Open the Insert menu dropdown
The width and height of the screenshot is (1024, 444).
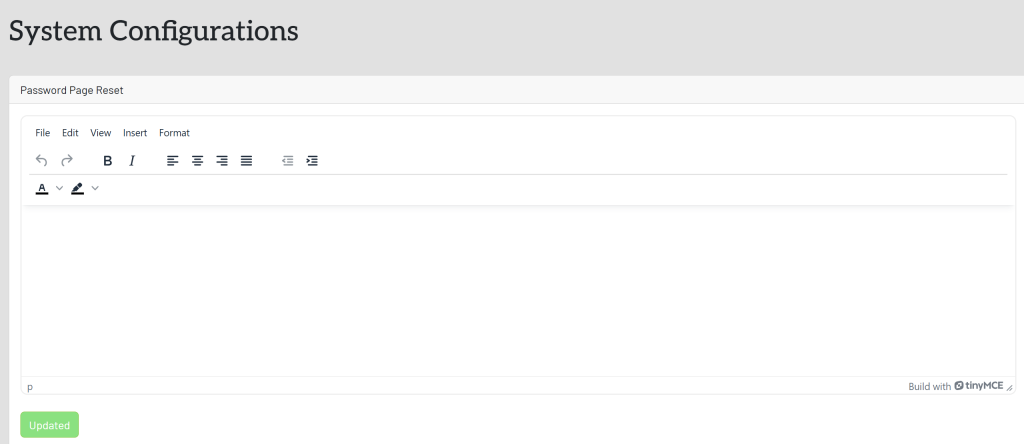[x=135, y=133]
